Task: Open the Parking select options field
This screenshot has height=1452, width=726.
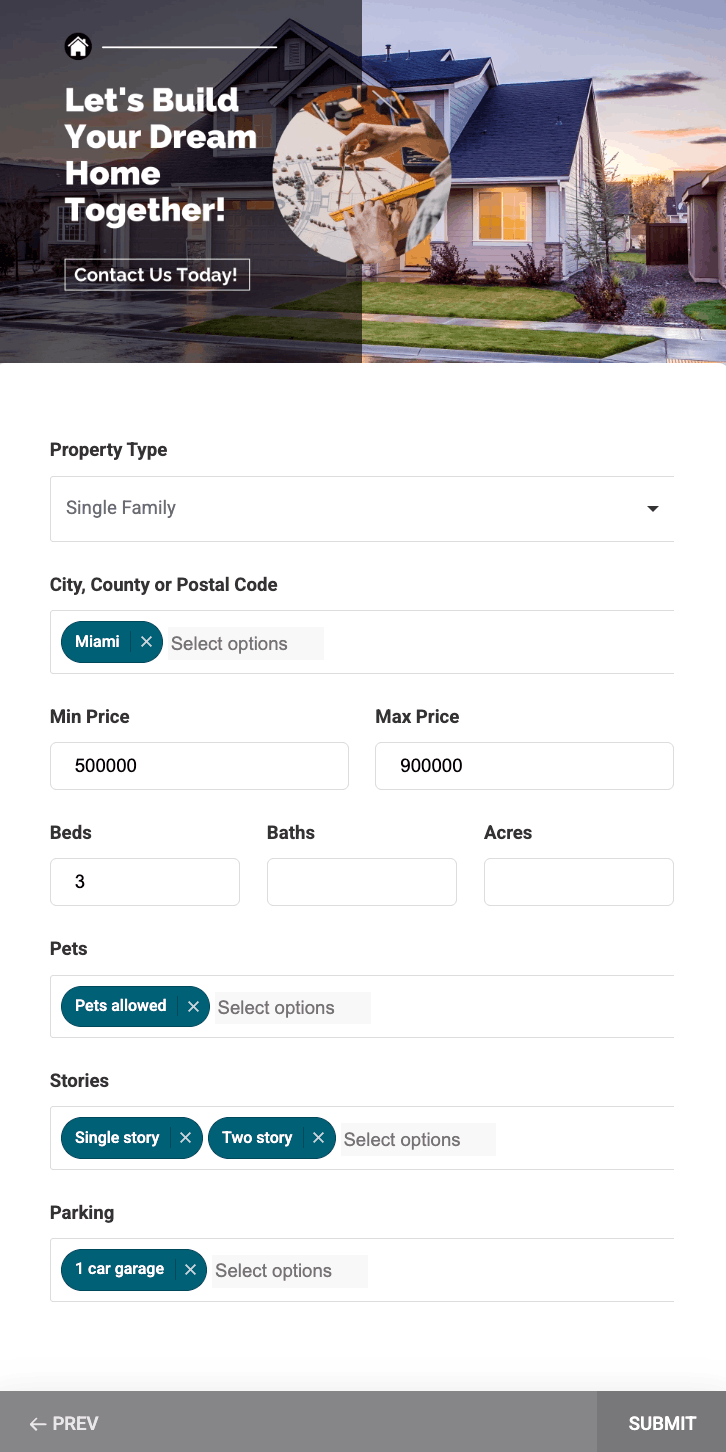Action: (290, 1271)
